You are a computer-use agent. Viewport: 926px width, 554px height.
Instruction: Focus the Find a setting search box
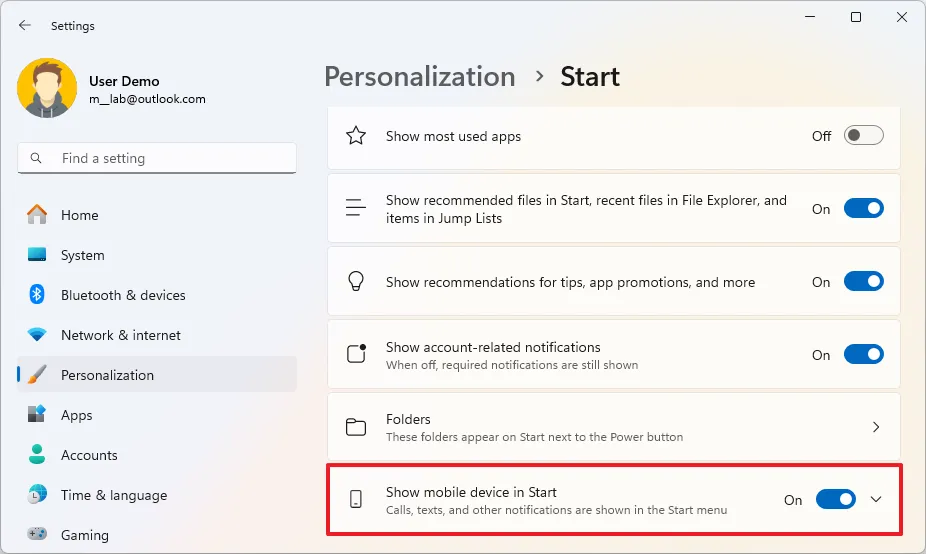click(x=157, y=158)
